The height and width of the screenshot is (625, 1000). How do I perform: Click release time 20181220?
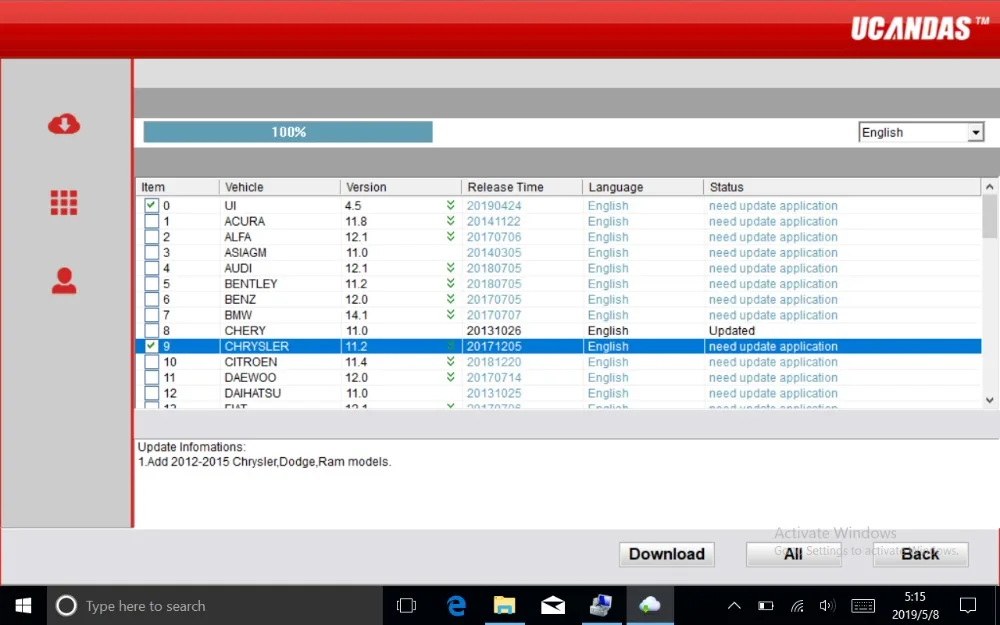[494, 362]
